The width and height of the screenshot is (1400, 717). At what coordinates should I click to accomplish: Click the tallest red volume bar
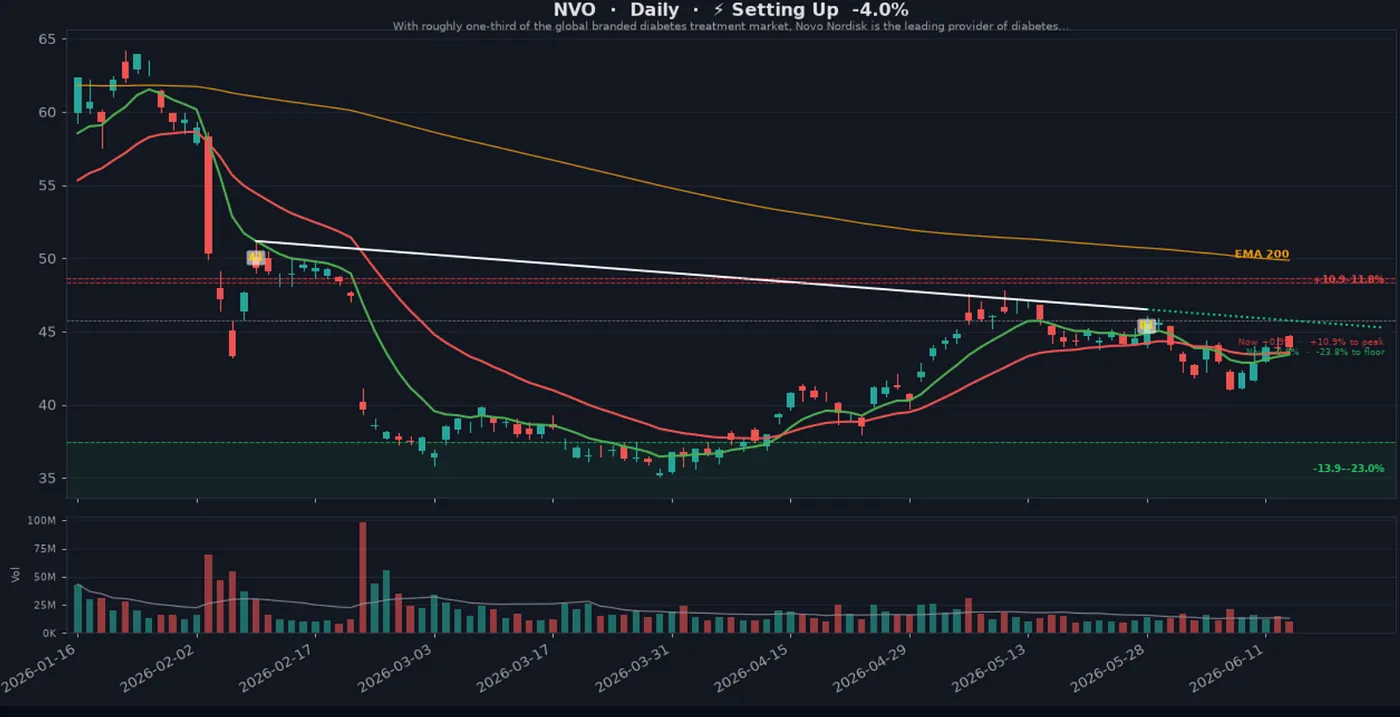coord(362,578)
